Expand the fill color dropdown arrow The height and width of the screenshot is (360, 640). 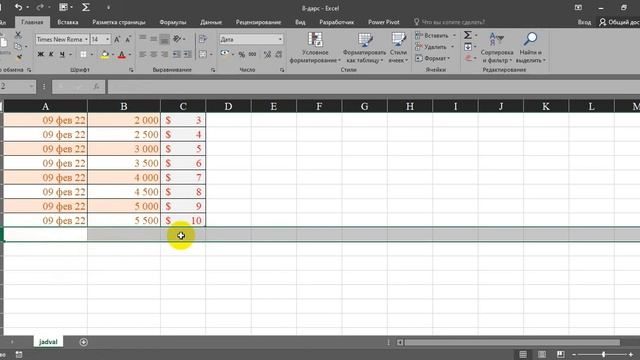113,54
